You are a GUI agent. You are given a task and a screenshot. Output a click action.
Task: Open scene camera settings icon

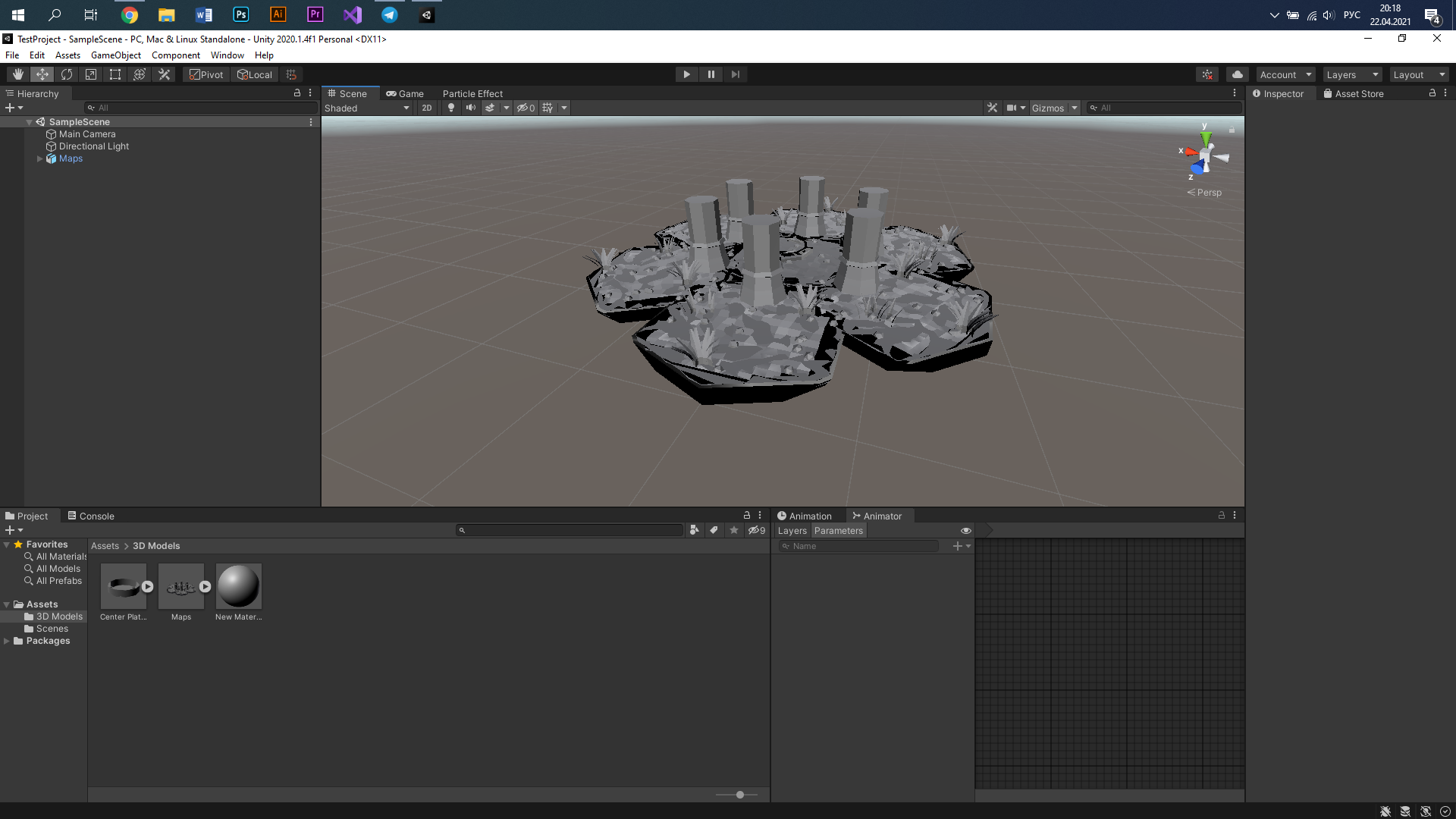[x=1011, y=108]
